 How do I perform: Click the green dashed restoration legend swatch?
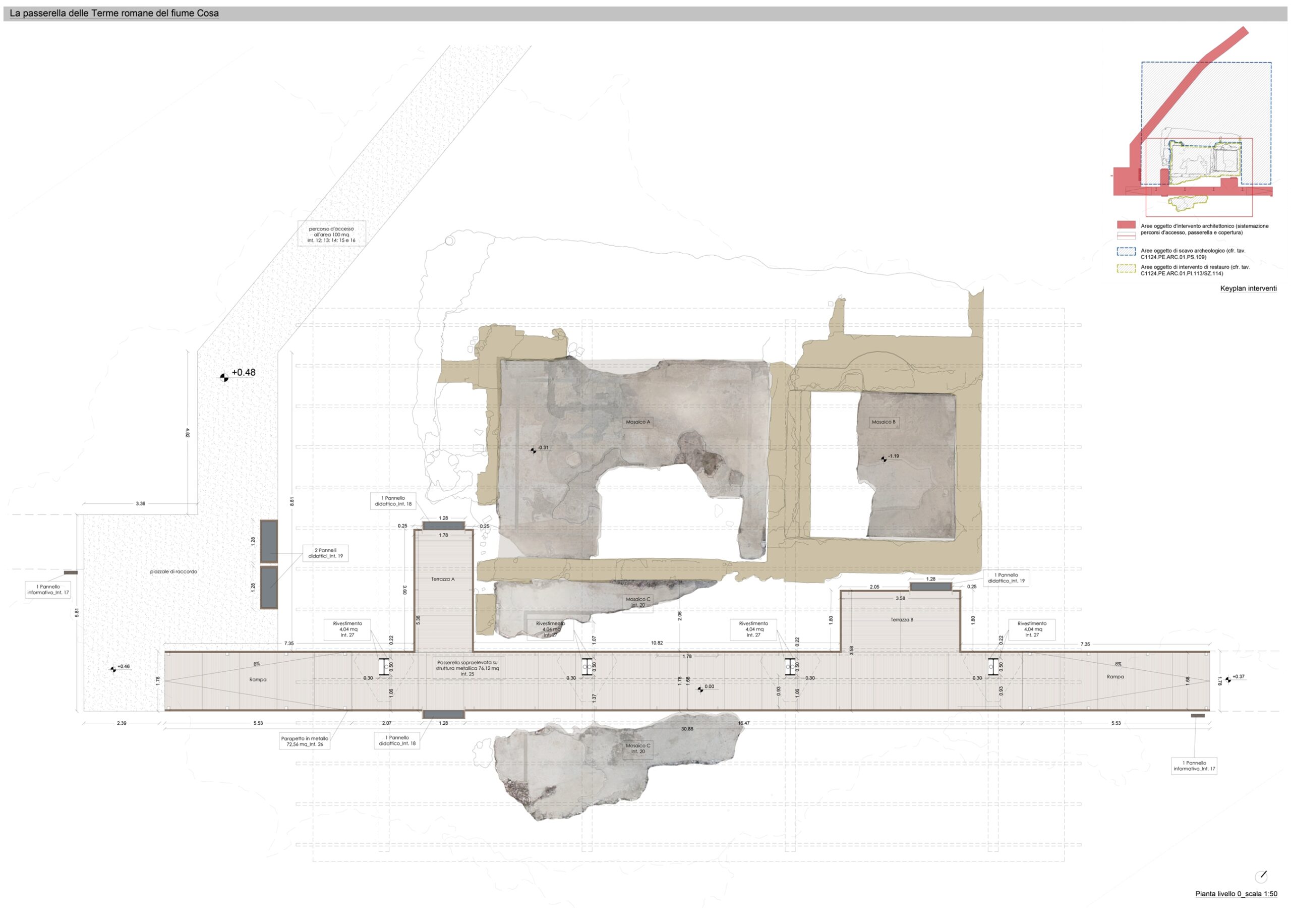pos(1126,268)
